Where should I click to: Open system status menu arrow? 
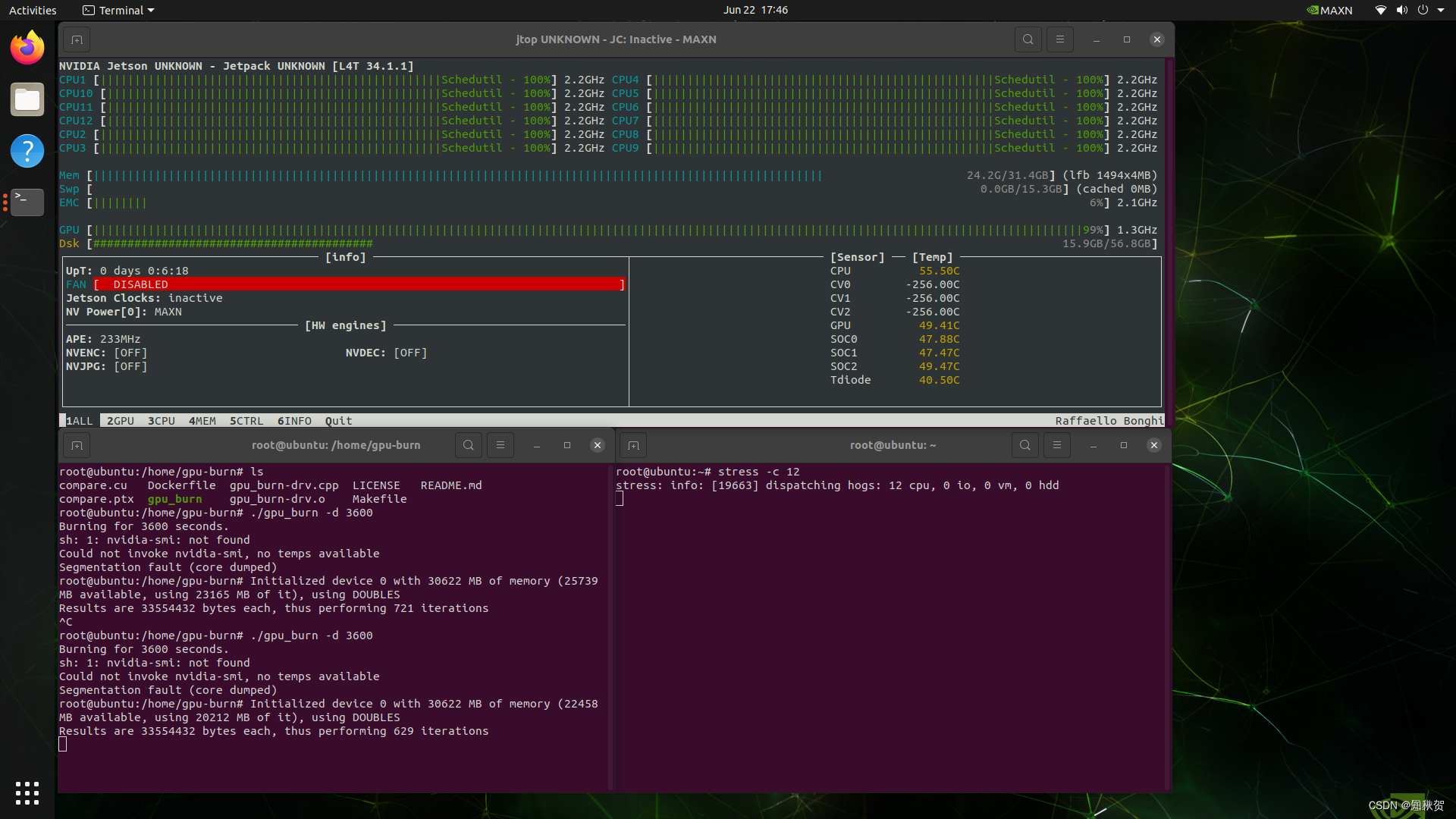click(1441, 11)
